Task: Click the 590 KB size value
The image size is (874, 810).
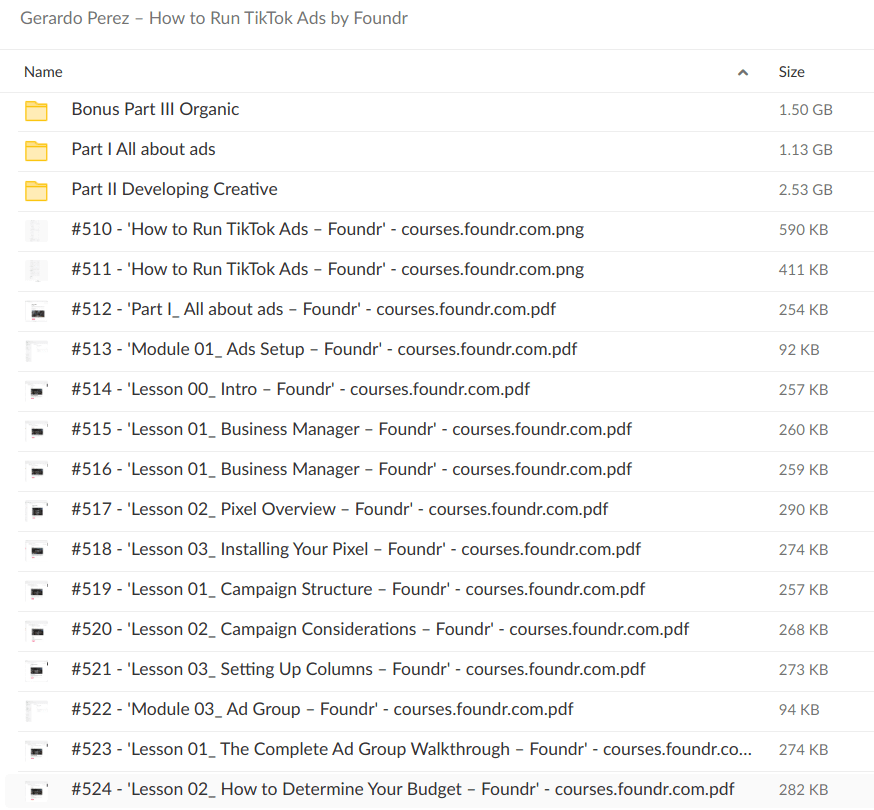Action: coord(803,230)
